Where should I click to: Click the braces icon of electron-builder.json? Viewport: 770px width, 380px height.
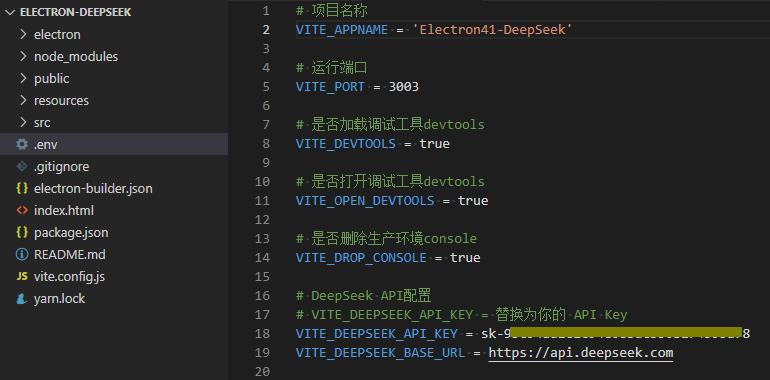(x=22, y=189)
